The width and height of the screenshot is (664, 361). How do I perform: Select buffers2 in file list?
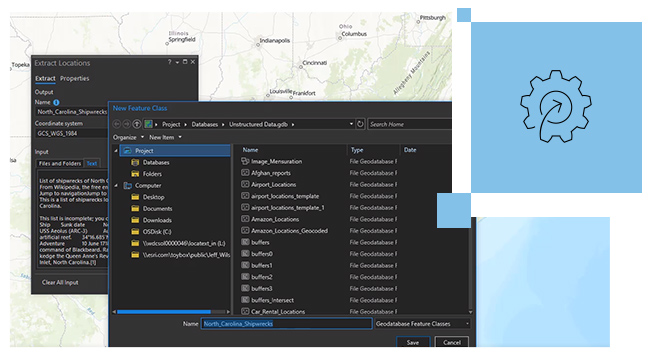(262, 277)
